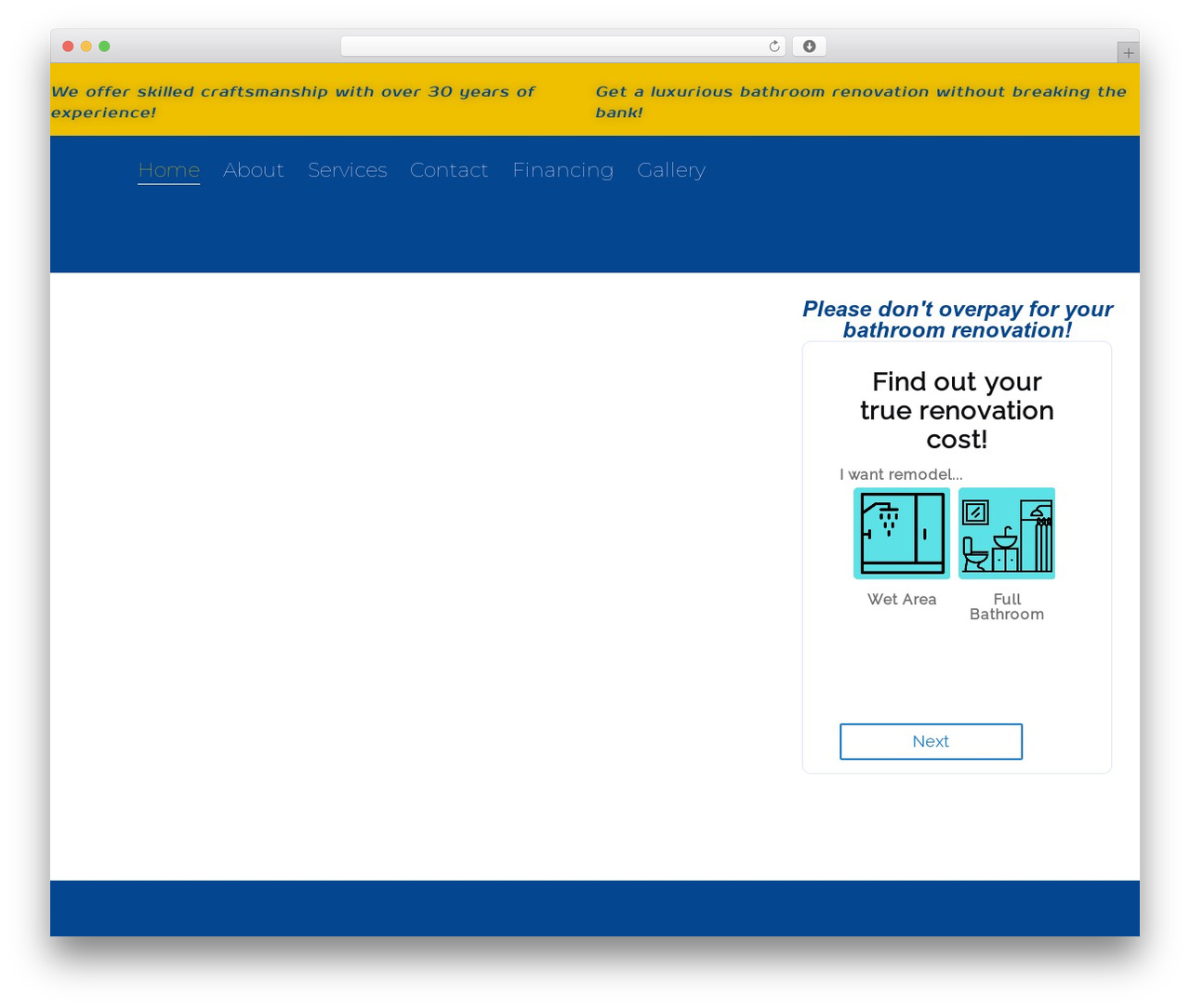Image resolution: width=1190 pixels, height=1008 pixels.
Task: Click 'Find out your true renovation cost!' heading
Action: [x=957, y=410]
